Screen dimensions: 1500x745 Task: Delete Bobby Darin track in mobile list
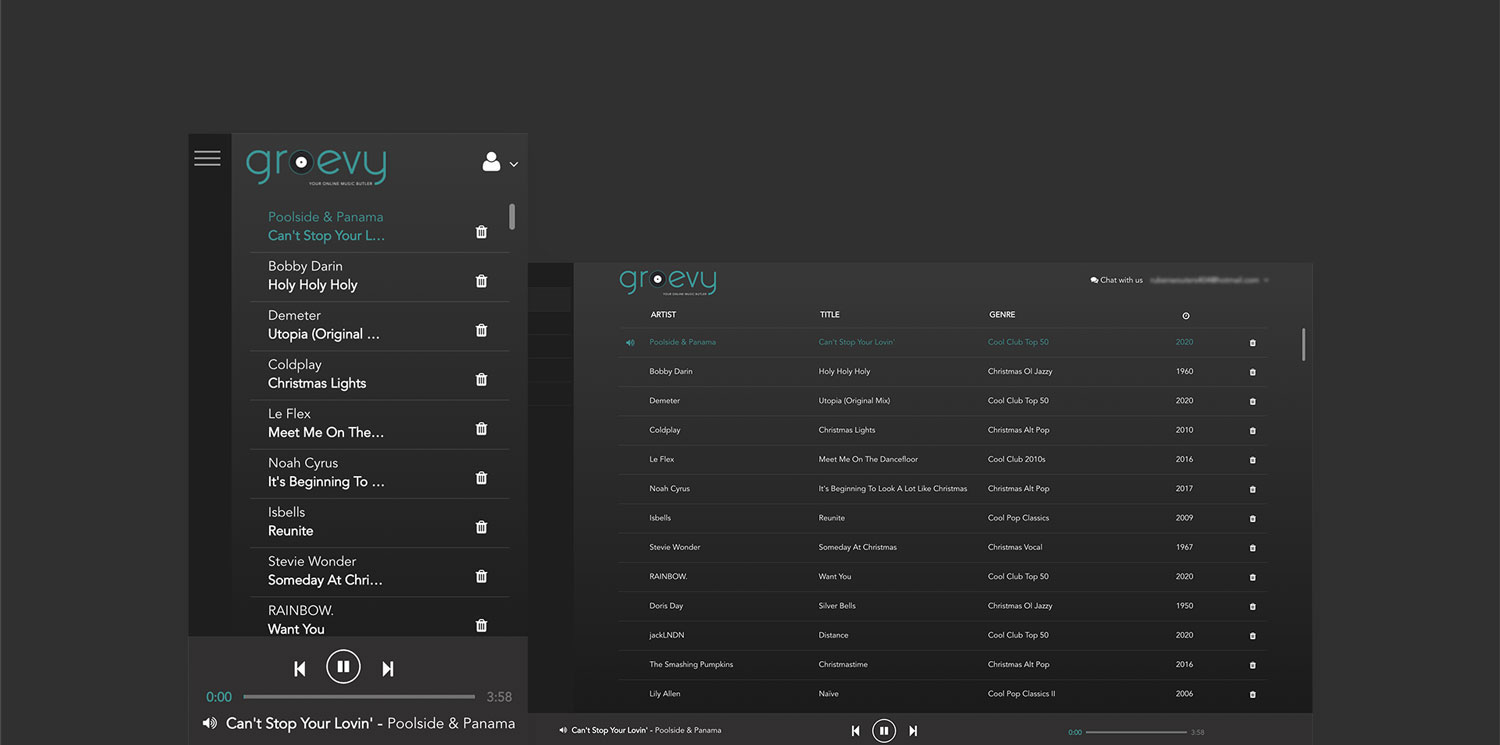pos(481,281)
